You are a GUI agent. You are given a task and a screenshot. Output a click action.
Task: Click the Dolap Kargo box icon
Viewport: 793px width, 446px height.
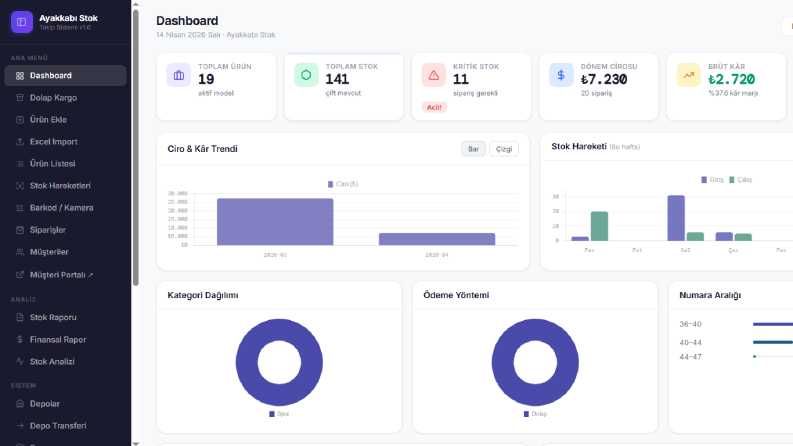tap(20, 98)
